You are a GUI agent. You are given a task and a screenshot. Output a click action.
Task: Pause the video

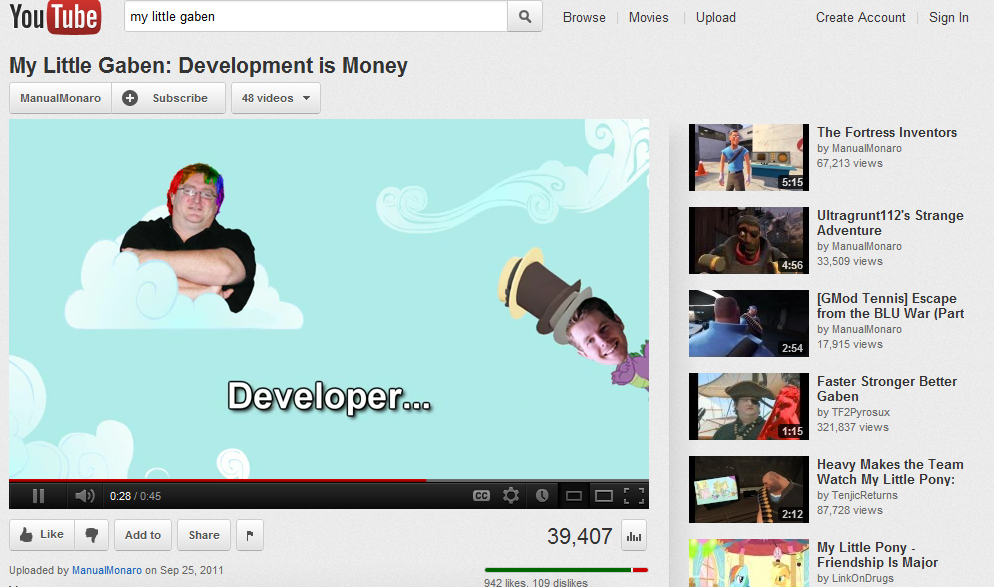[38, 496]
